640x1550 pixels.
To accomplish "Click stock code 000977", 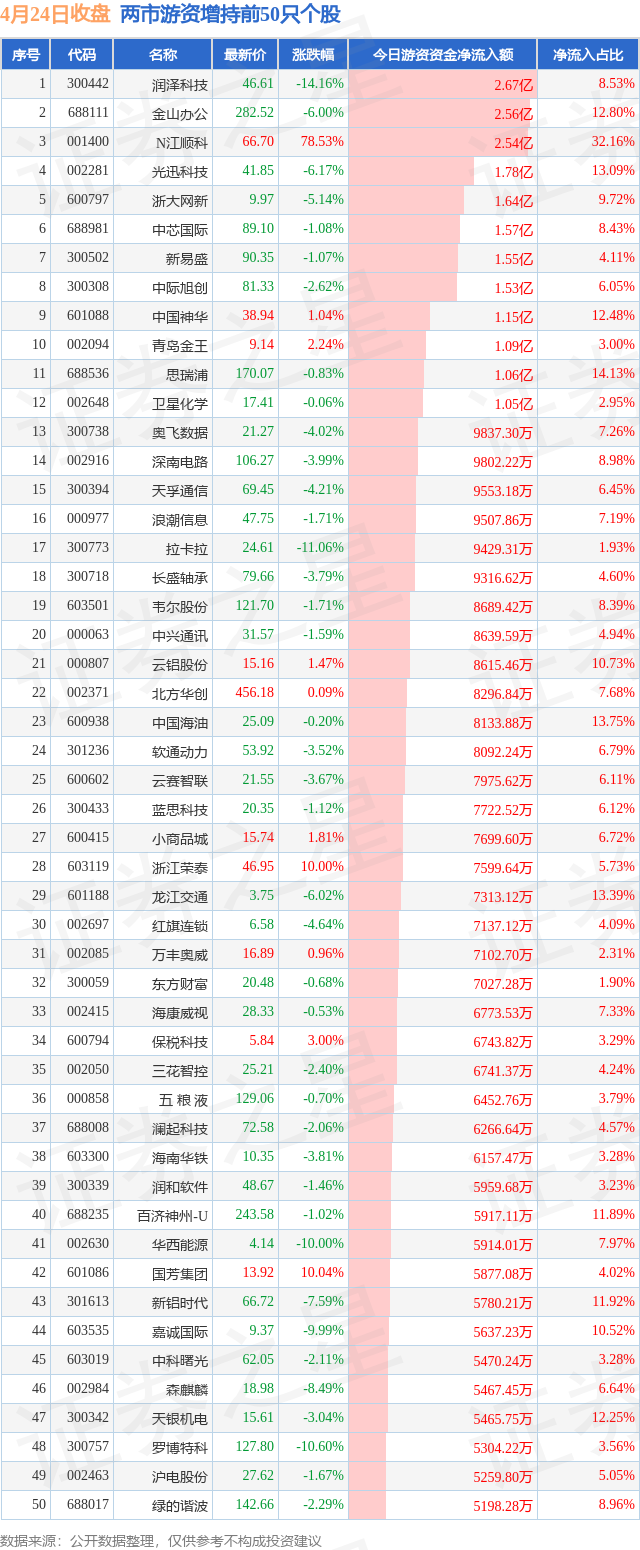I will point(88,519).
